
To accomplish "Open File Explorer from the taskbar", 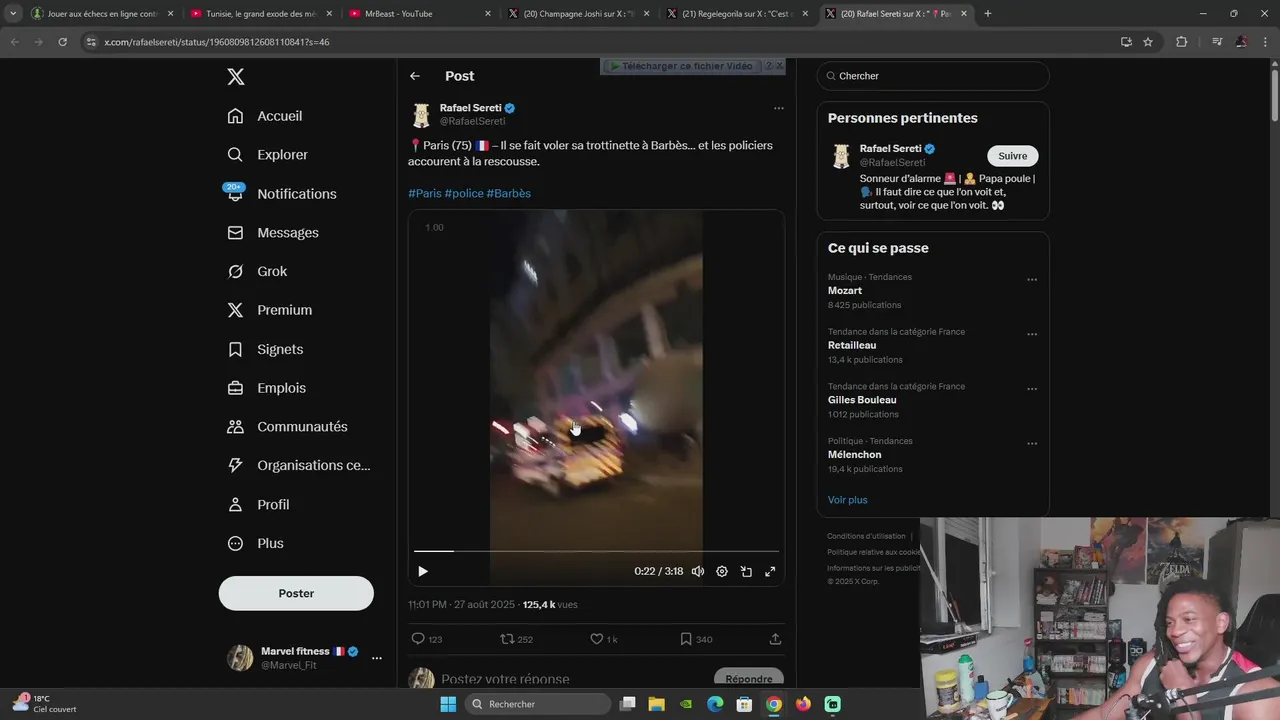I will [x=657, y=704].
